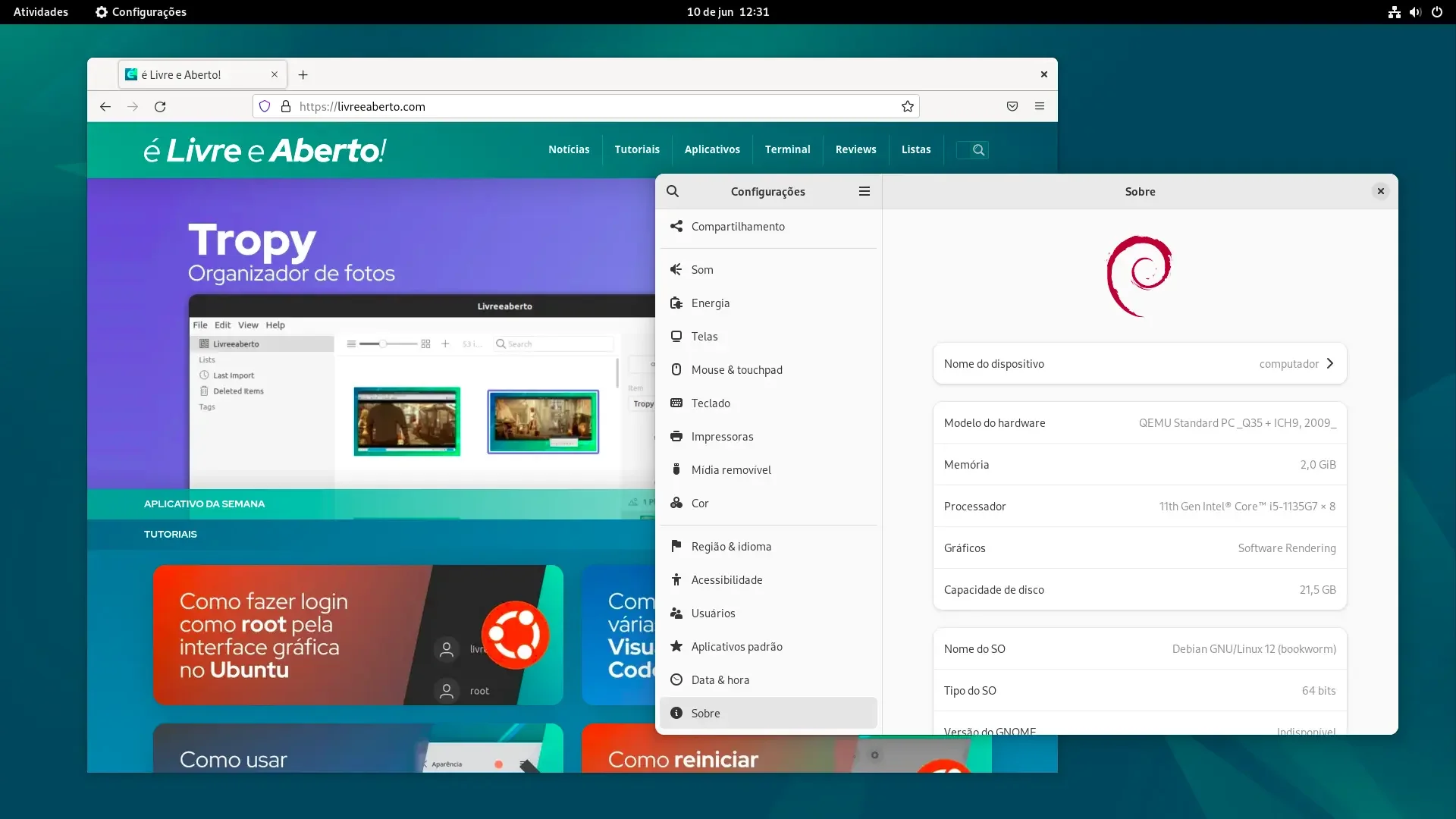Click the Modelo do hardware row
Screen dimensions: 1456x819
1140,423
